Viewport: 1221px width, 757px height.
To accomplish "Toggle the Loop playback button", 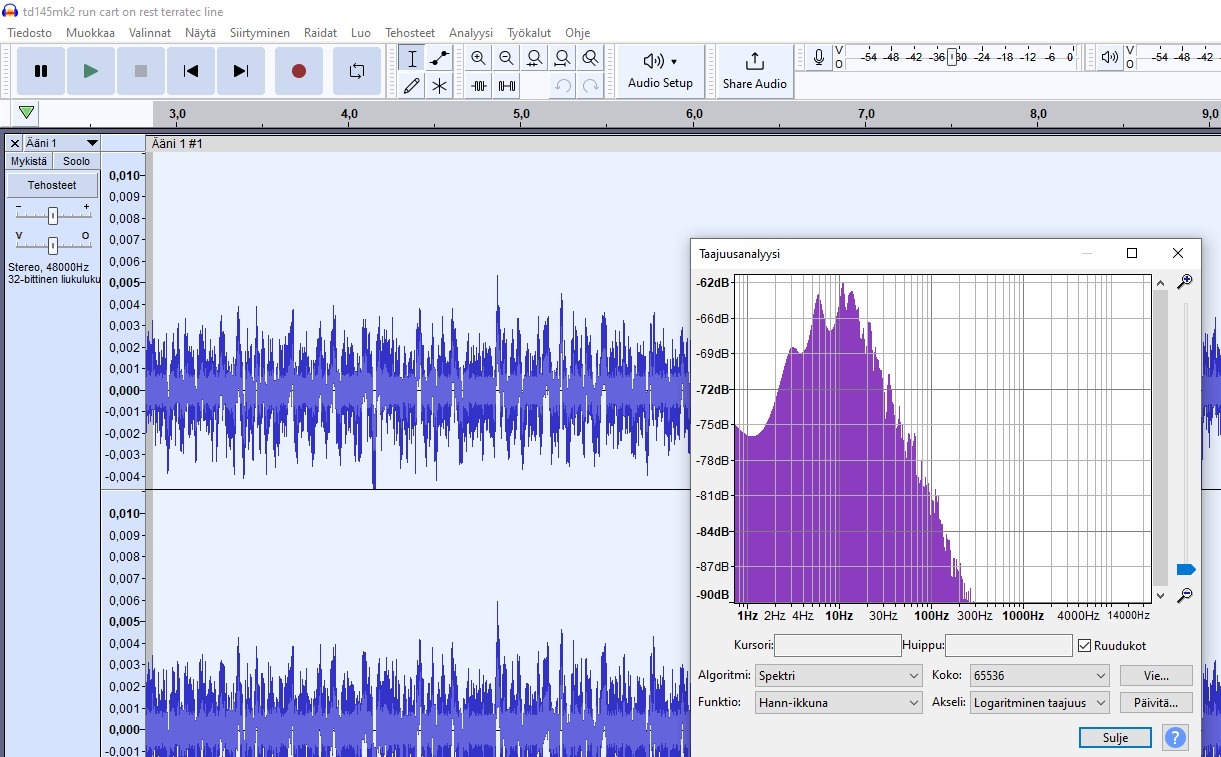I will coord(357,71).
